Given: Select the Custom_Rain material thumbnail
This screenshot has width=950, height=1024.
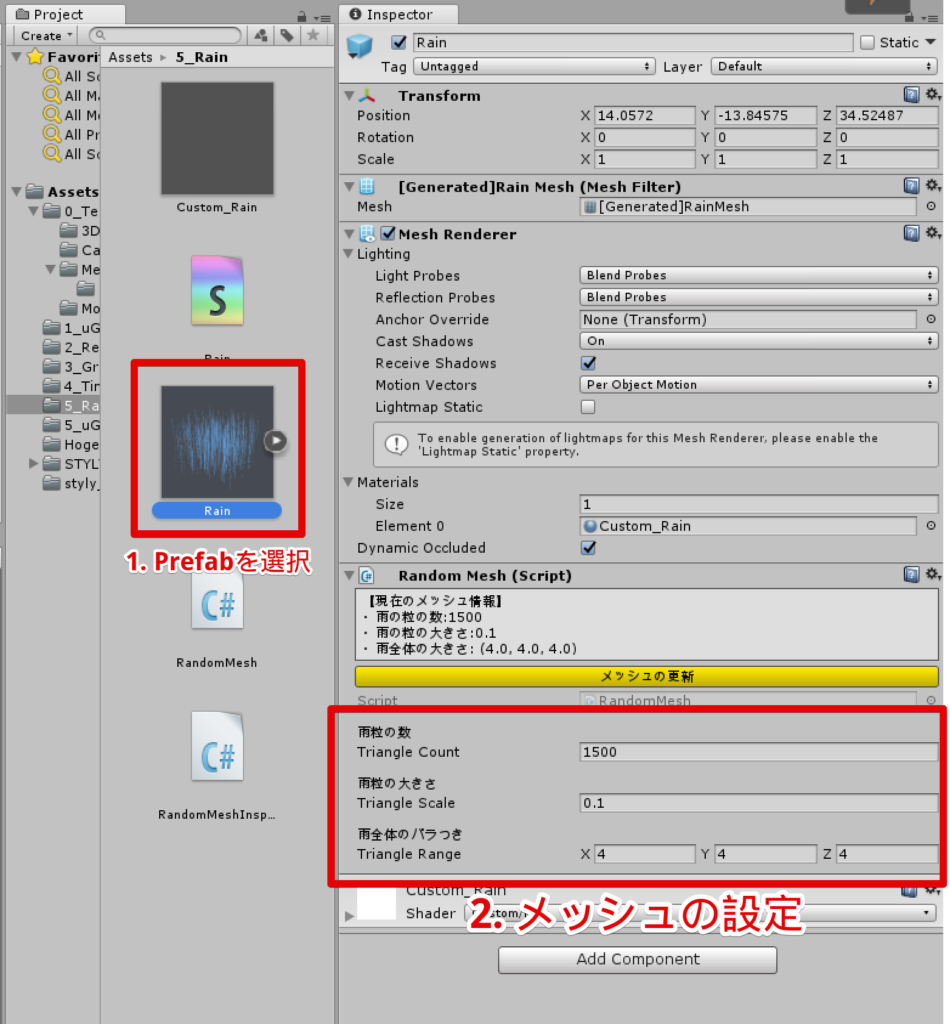Looking at the screenshot, I should 217,138.
